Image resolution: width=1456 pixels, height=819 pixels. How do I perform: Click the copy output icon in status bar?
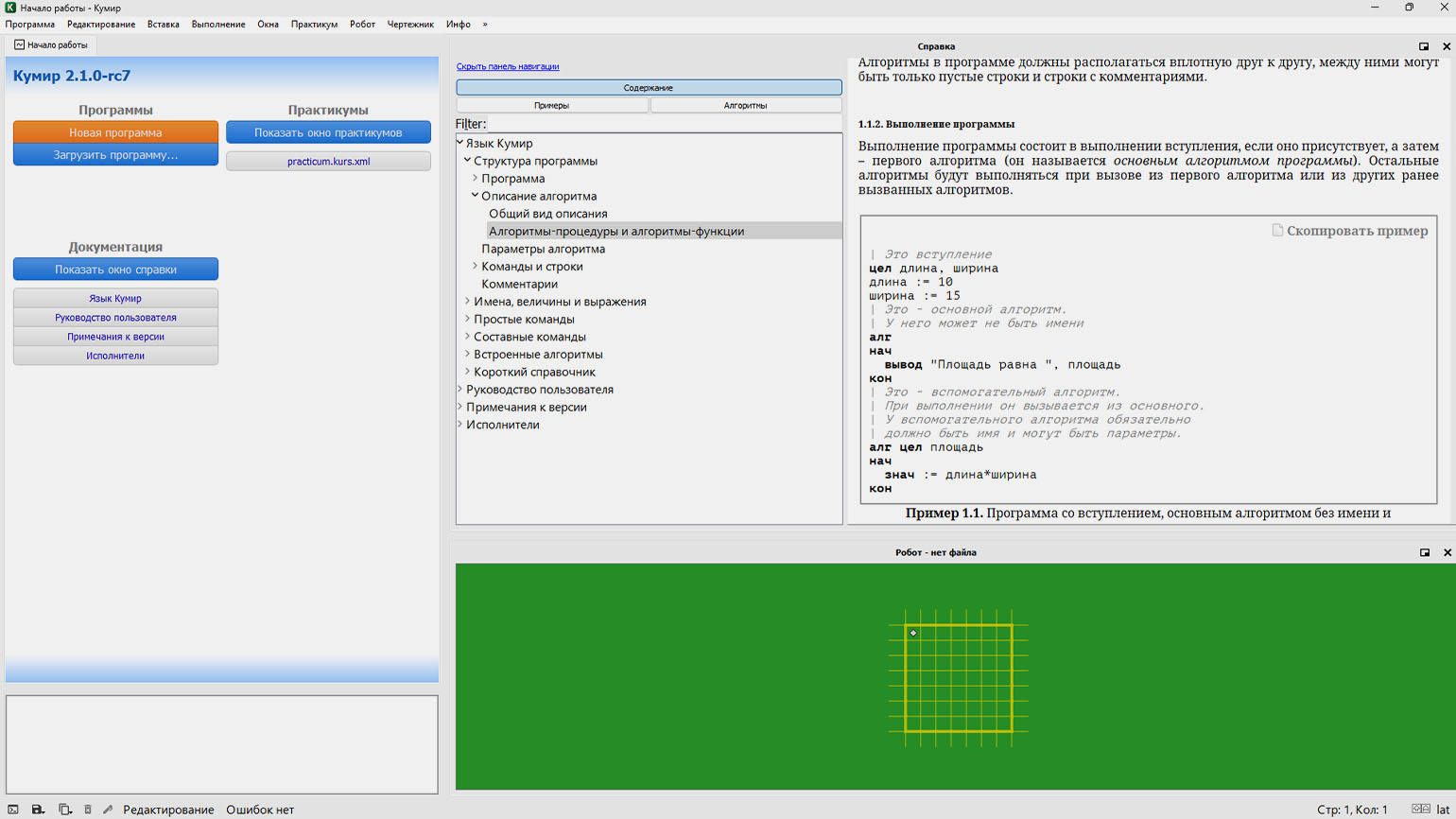click(64, 810)
